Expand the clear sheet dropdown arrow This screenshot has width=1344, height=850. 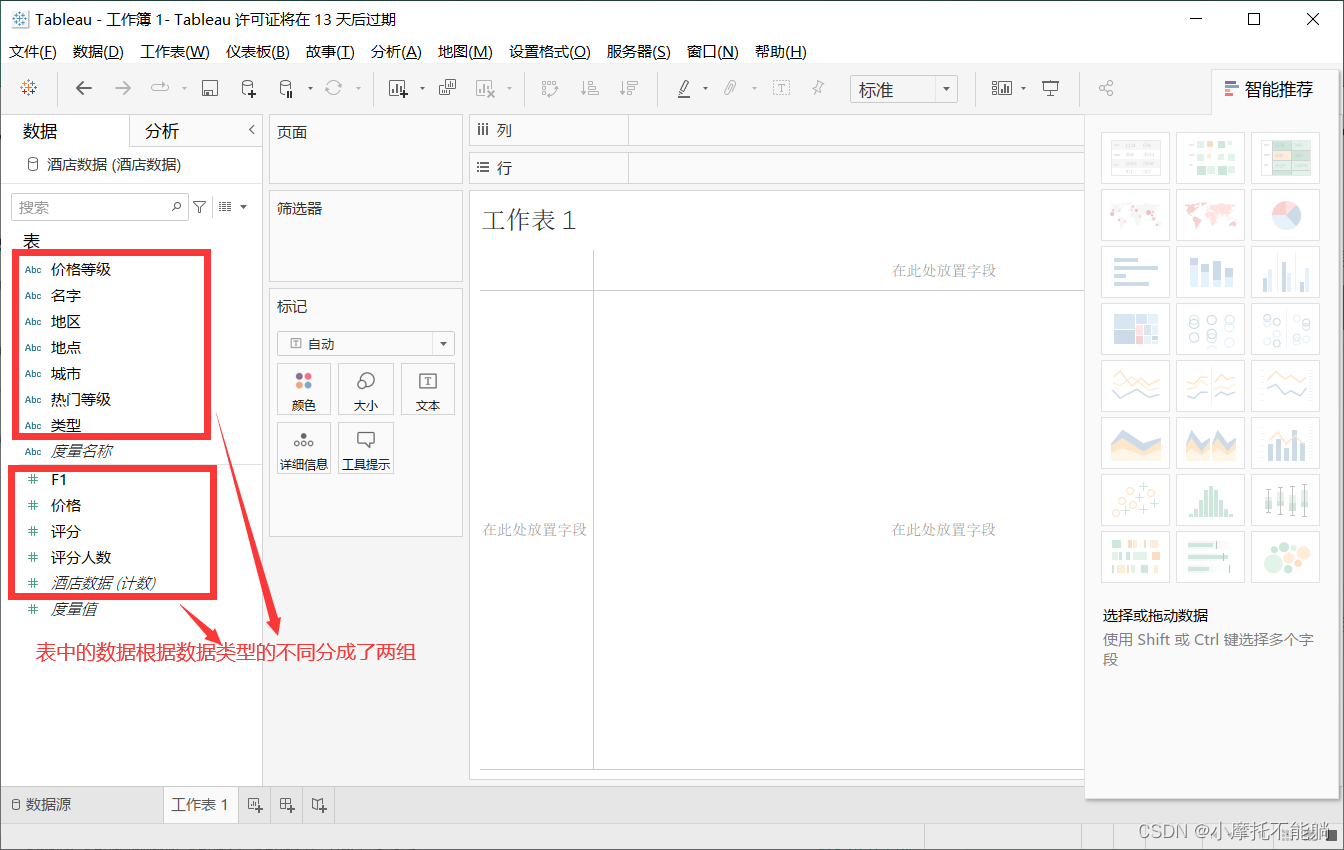click(x=509, y=88)
